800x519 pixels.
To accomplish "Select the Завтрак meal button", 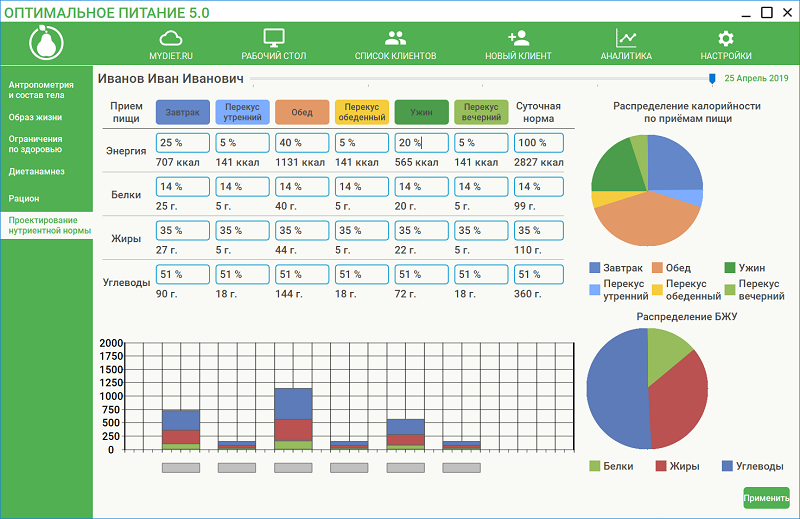I will pos(182,112).
